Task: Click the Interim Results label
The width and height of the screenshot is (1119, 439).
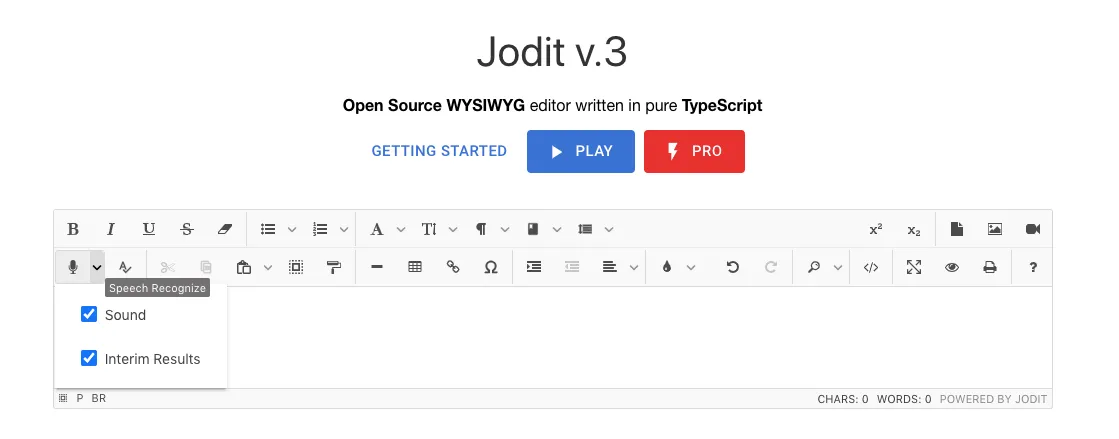Action: point(152,358)
